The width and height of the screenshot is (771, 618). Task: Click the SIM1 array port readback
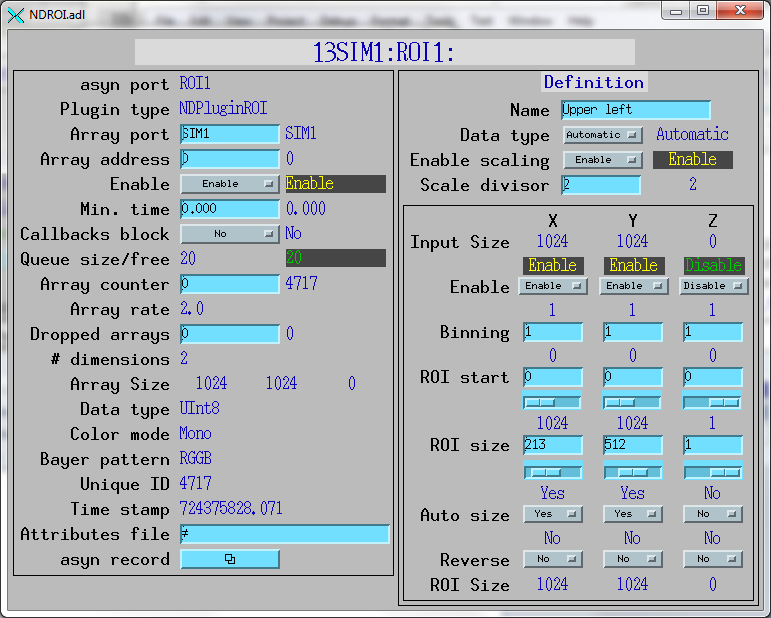[301, 133]
